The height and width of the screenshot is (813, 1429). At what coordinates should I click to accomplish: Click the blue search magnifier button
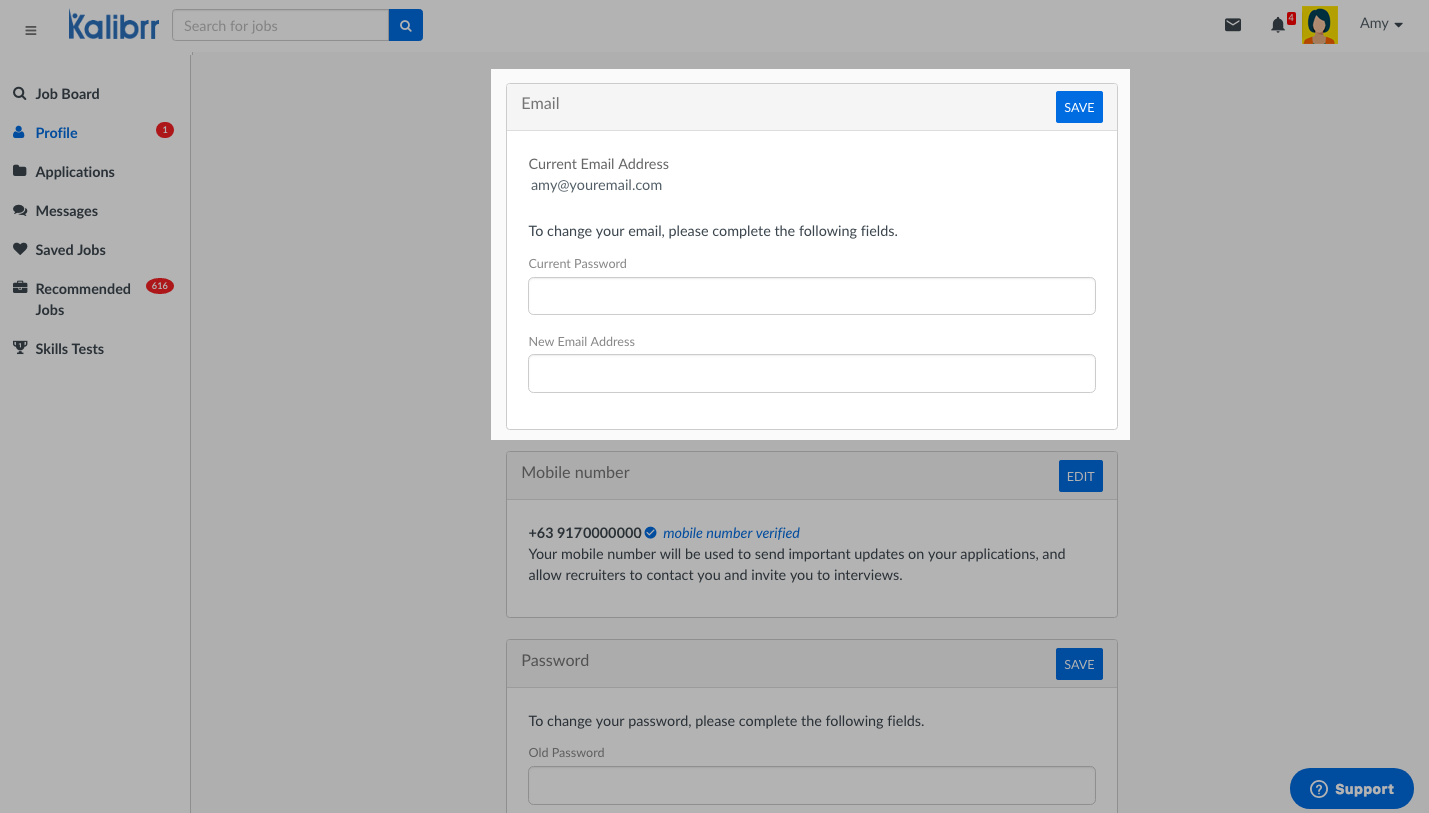pyautogui.click(x=405, y=26)
